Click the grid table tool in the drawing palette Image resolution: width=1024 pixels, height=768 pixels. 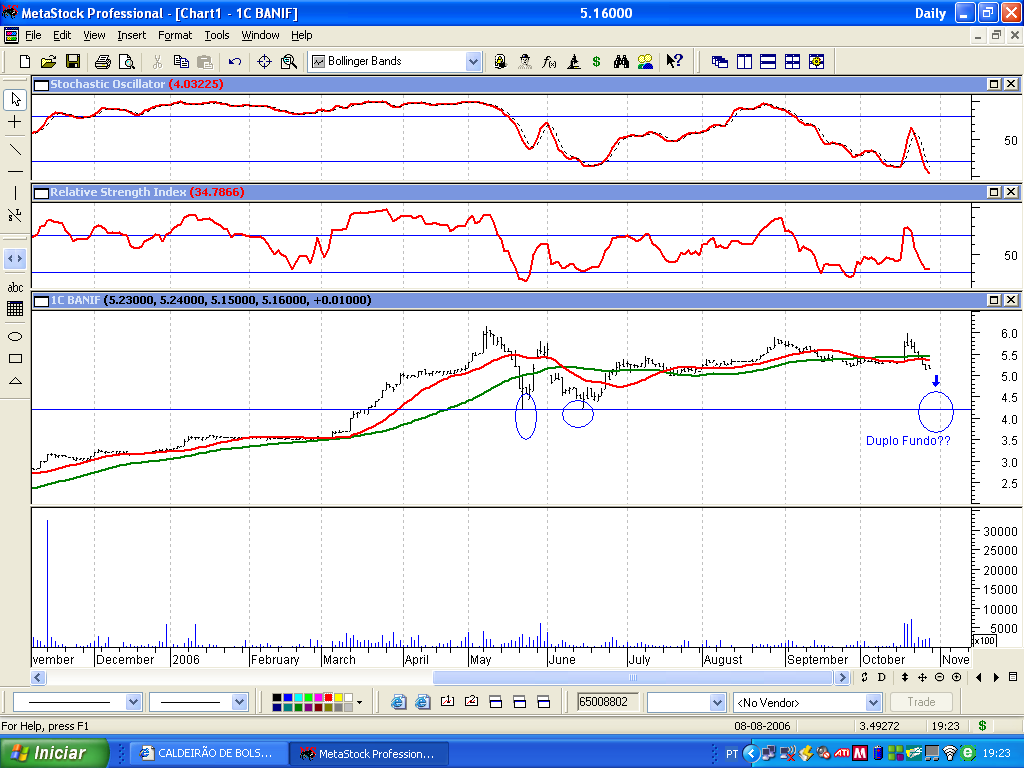coord(15,309)
